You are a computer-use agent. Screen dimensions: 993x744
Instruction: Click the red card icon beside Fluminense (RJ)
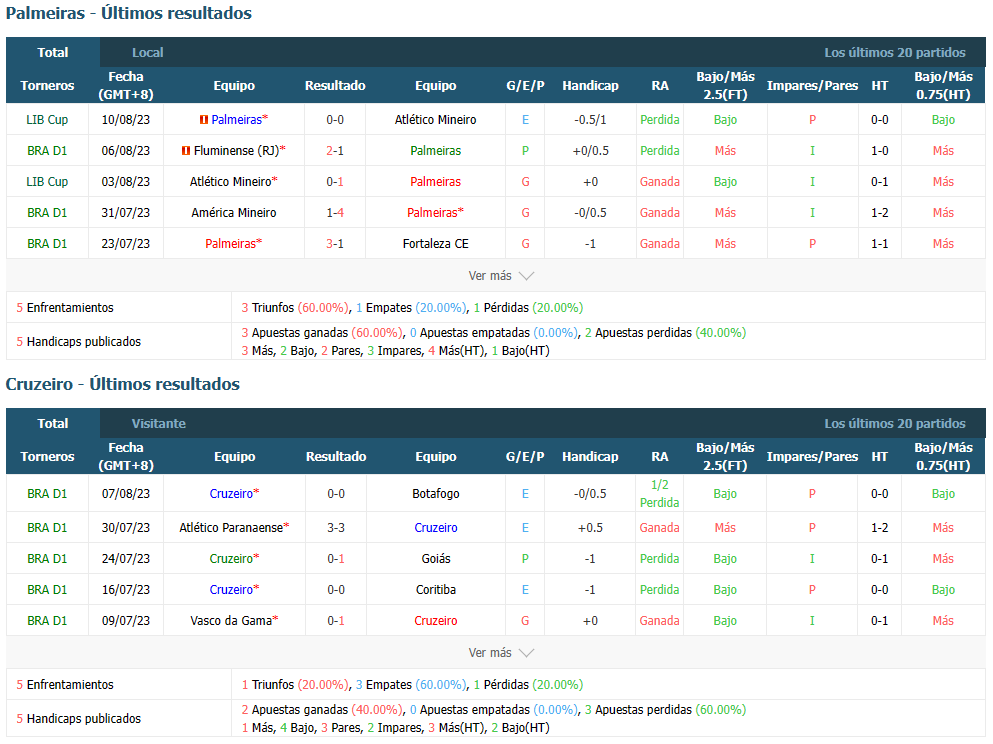[x=186, y=151]
